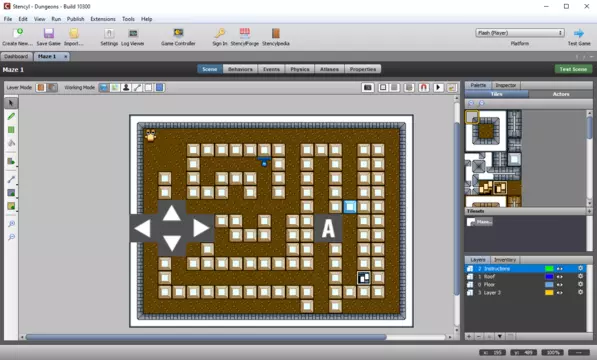Open layer options down-arrow below layers list

pyautogui.click(x=500, y=336)
